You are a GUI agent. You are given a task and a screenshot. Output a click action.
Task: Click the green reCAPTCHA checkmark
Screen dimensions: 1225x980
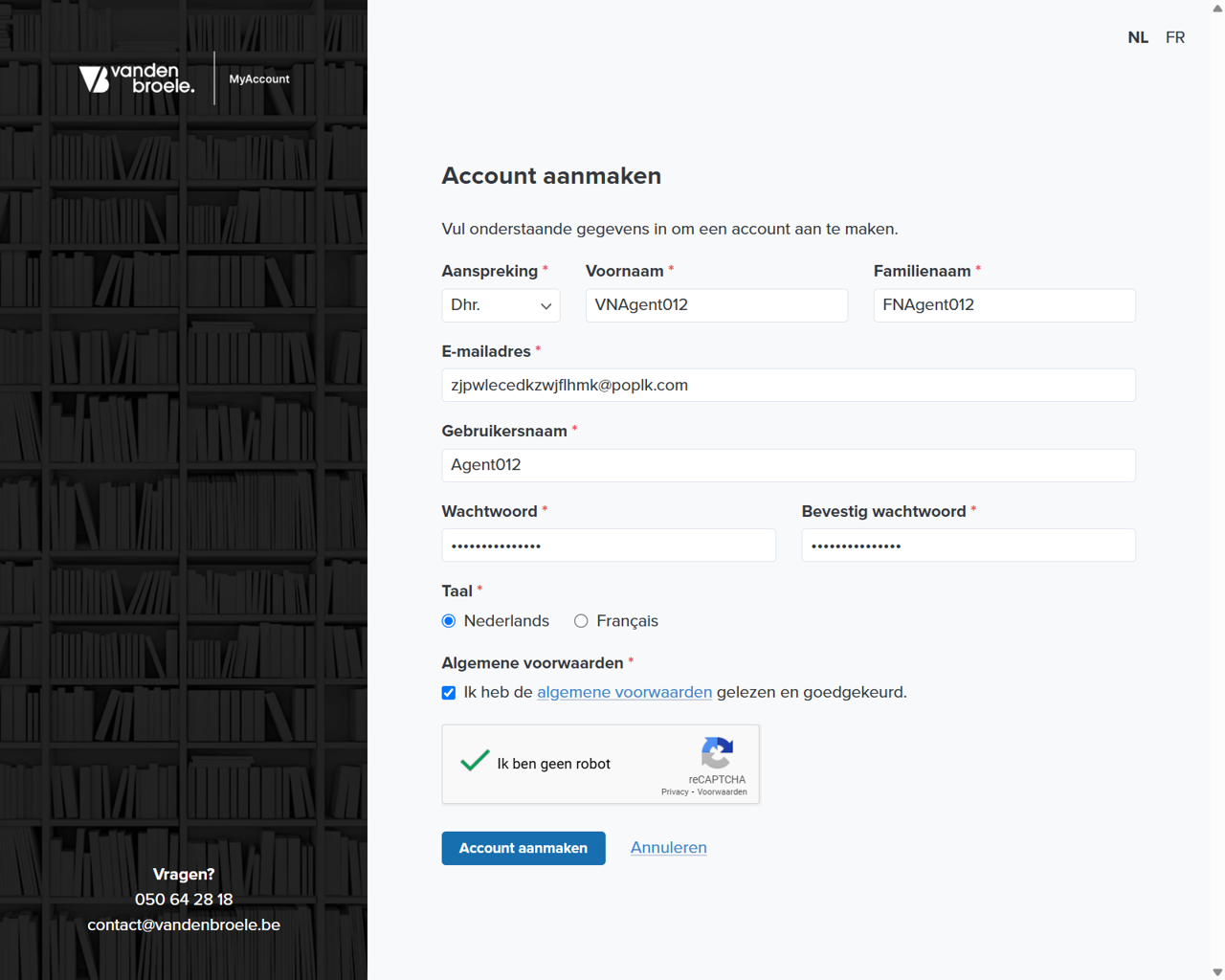pyautogui.click(x=475, y=762)
